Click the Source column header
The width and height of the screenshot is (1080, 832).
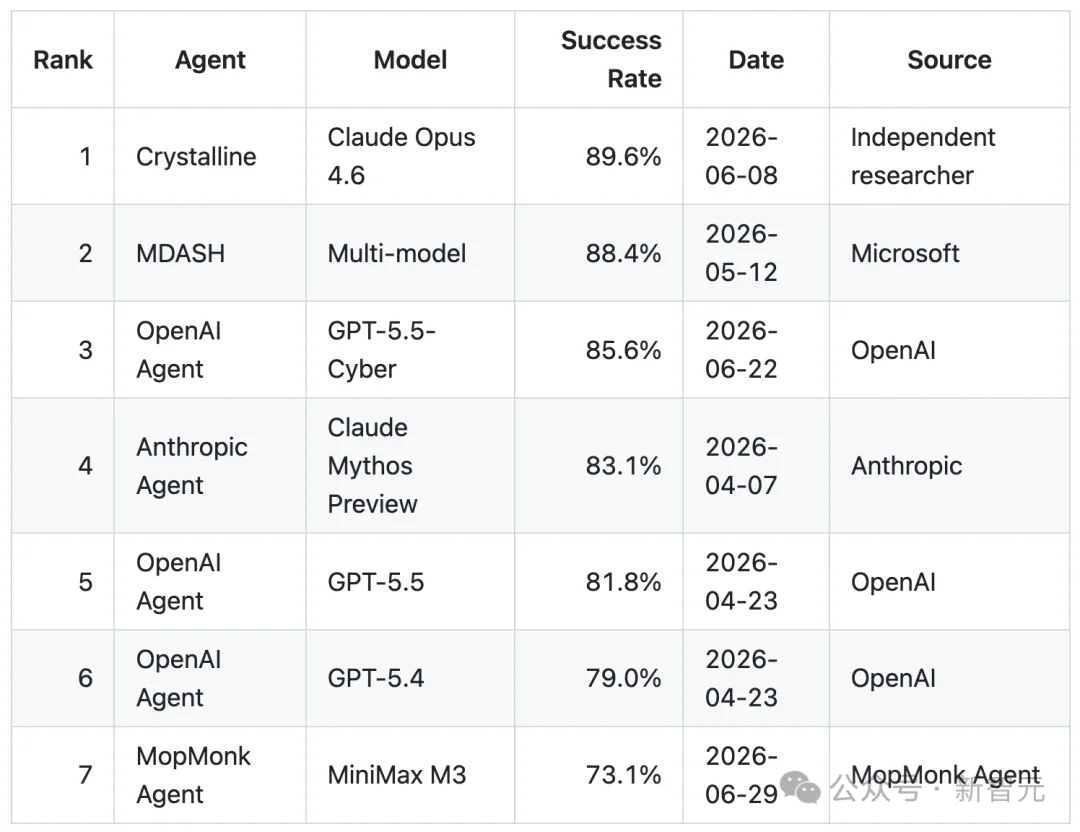tap(949, 60)
